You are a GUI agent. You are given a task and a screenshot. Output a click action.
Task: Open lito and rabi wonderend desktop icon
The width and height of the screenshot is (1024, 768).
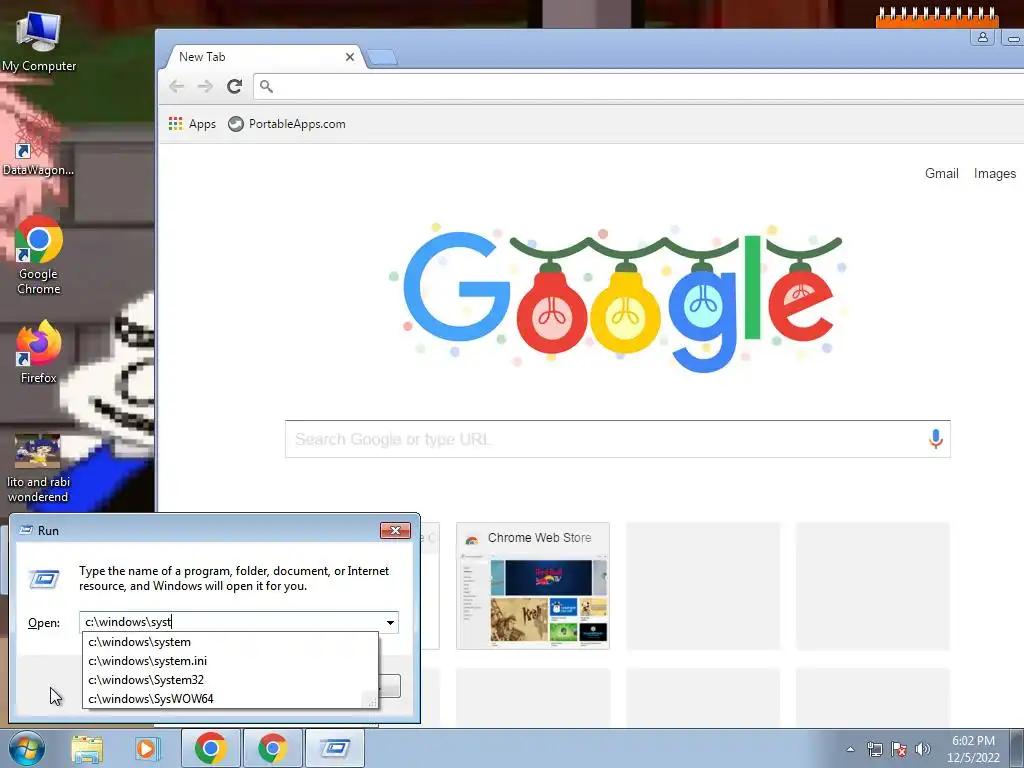pyautogui.click(x=38, y=468)
